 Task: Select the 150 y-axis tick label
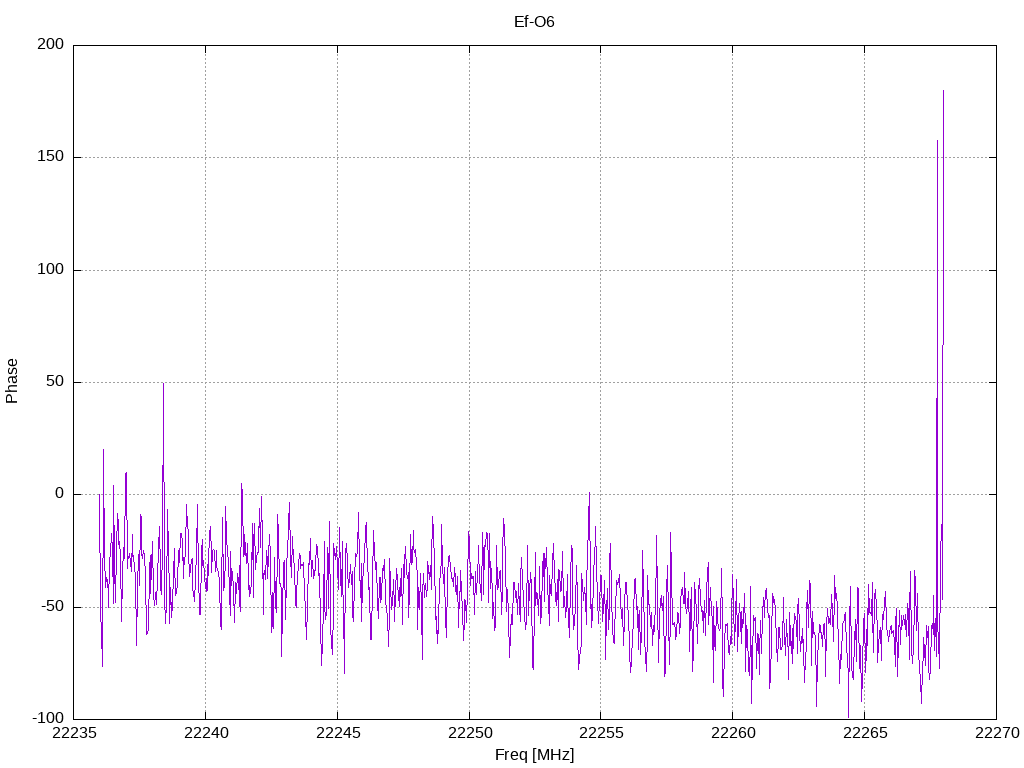pos(51,157)
